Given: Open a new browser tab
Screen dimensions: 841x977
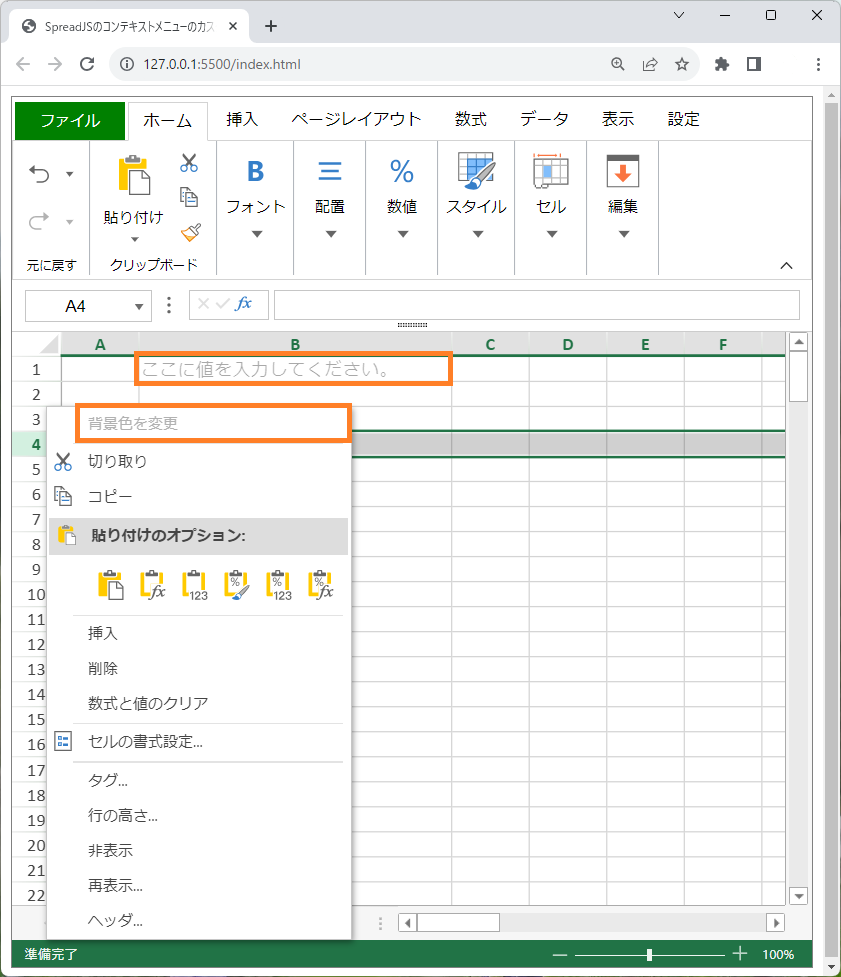Looking at the screenshot, I should (x=270, y=26).
